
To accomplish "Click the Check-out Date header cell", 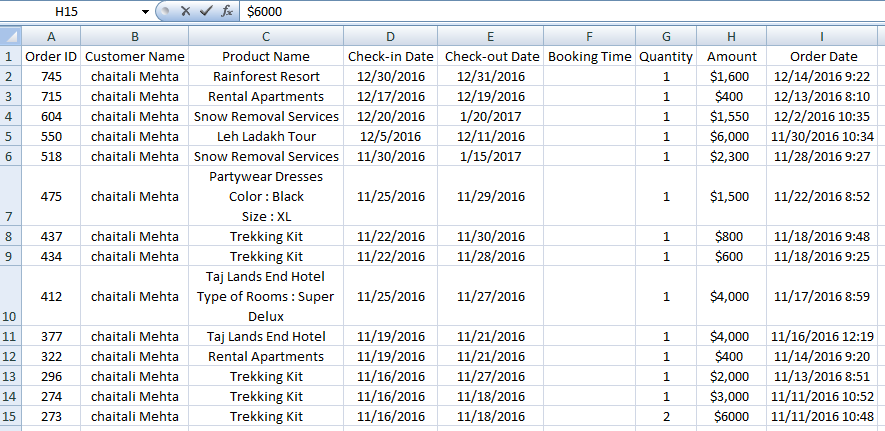I will click(x=490, y=56).
